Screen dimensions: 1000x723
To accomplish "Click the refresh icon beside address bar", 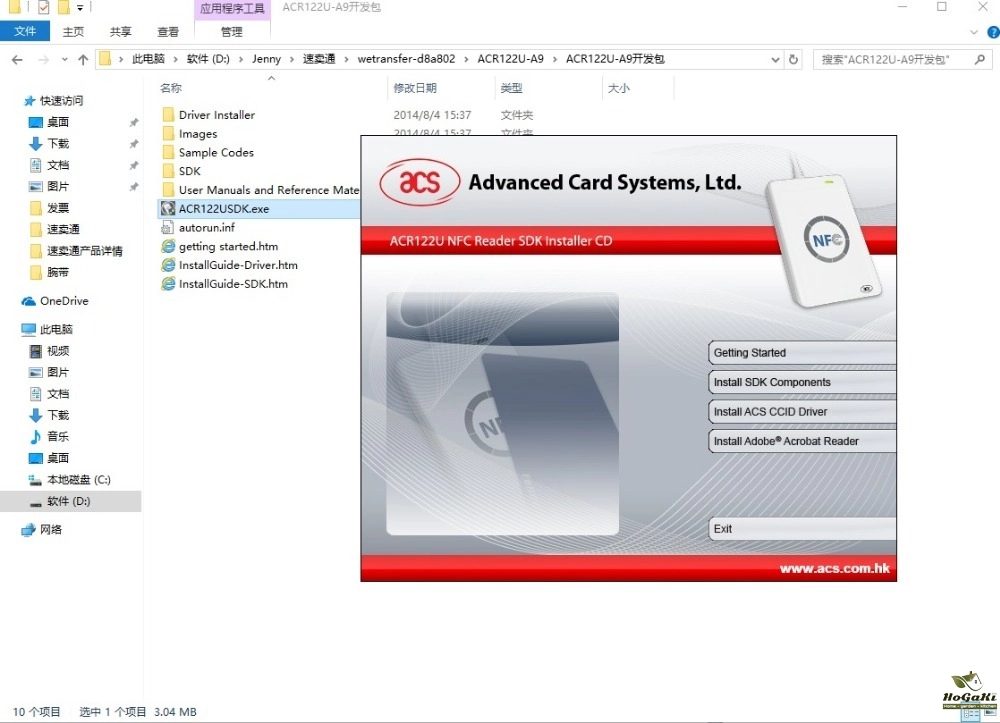I will tap(794, 60).
